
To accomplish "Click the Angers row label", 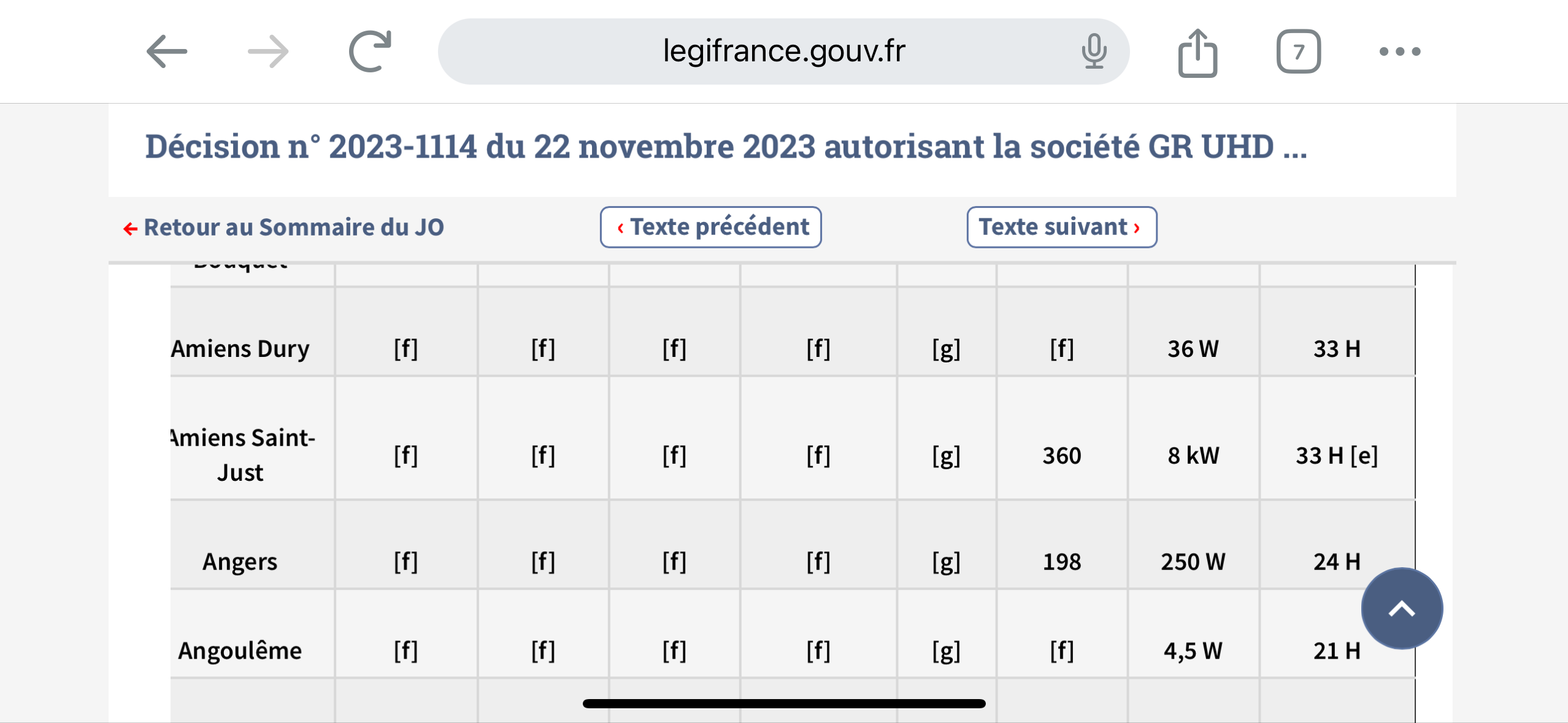I will (x=240, y=561).
